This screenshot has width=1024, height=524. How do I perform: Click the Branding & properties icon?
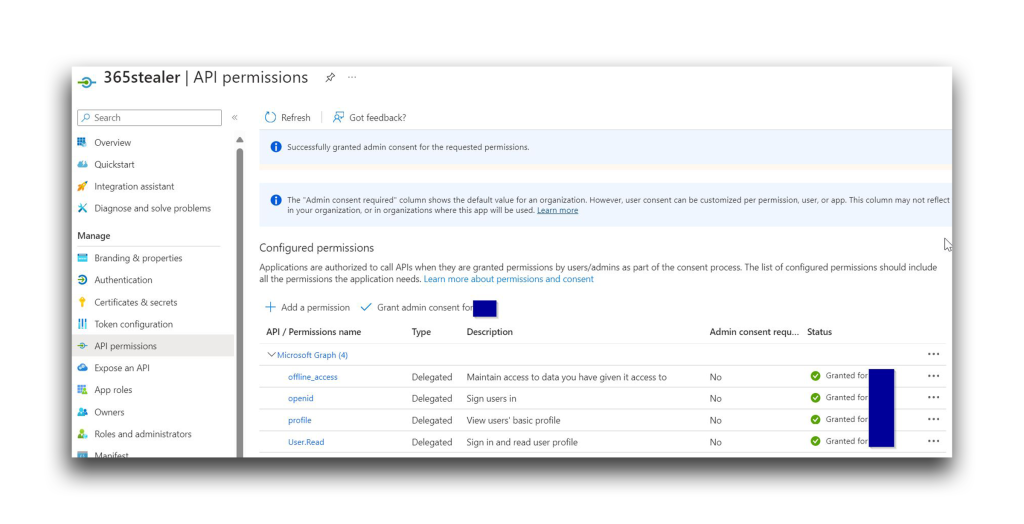[82, 258]
